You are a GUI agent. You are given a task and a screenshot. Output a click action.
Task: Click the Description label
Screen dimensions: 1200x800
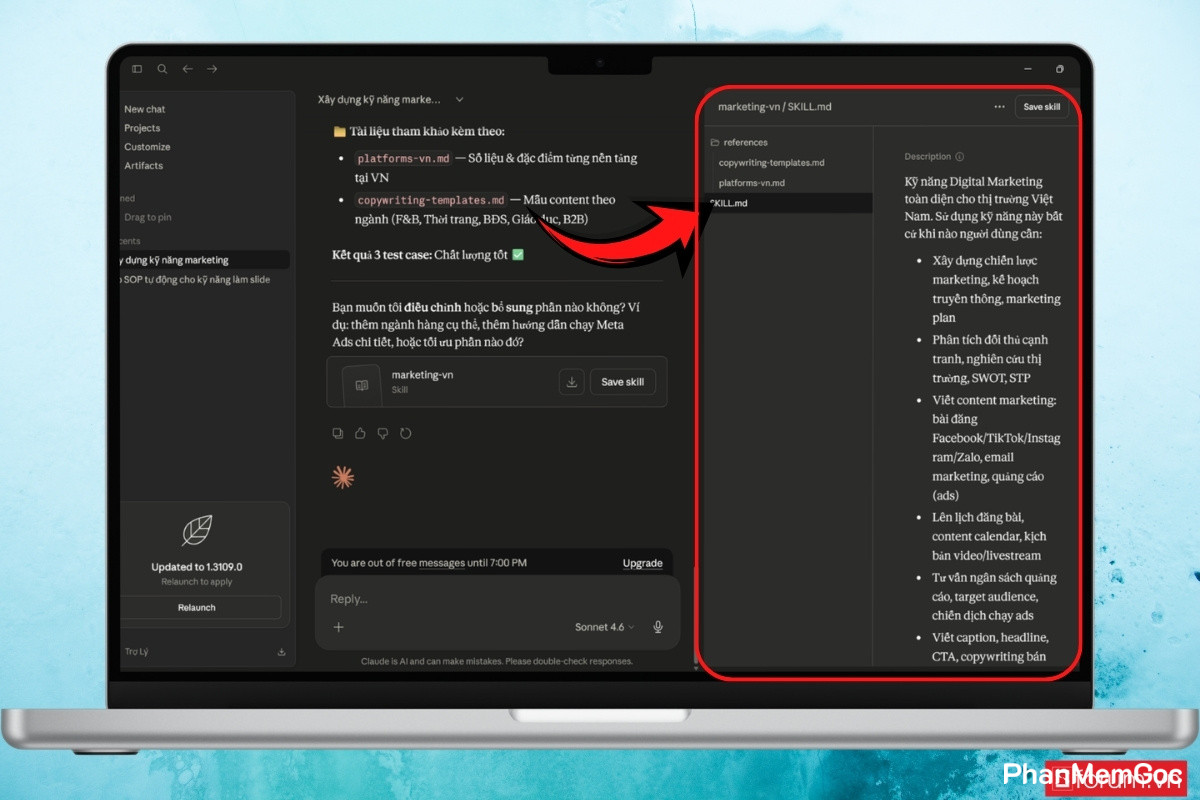pyautogui.click(x=928, y=157)
